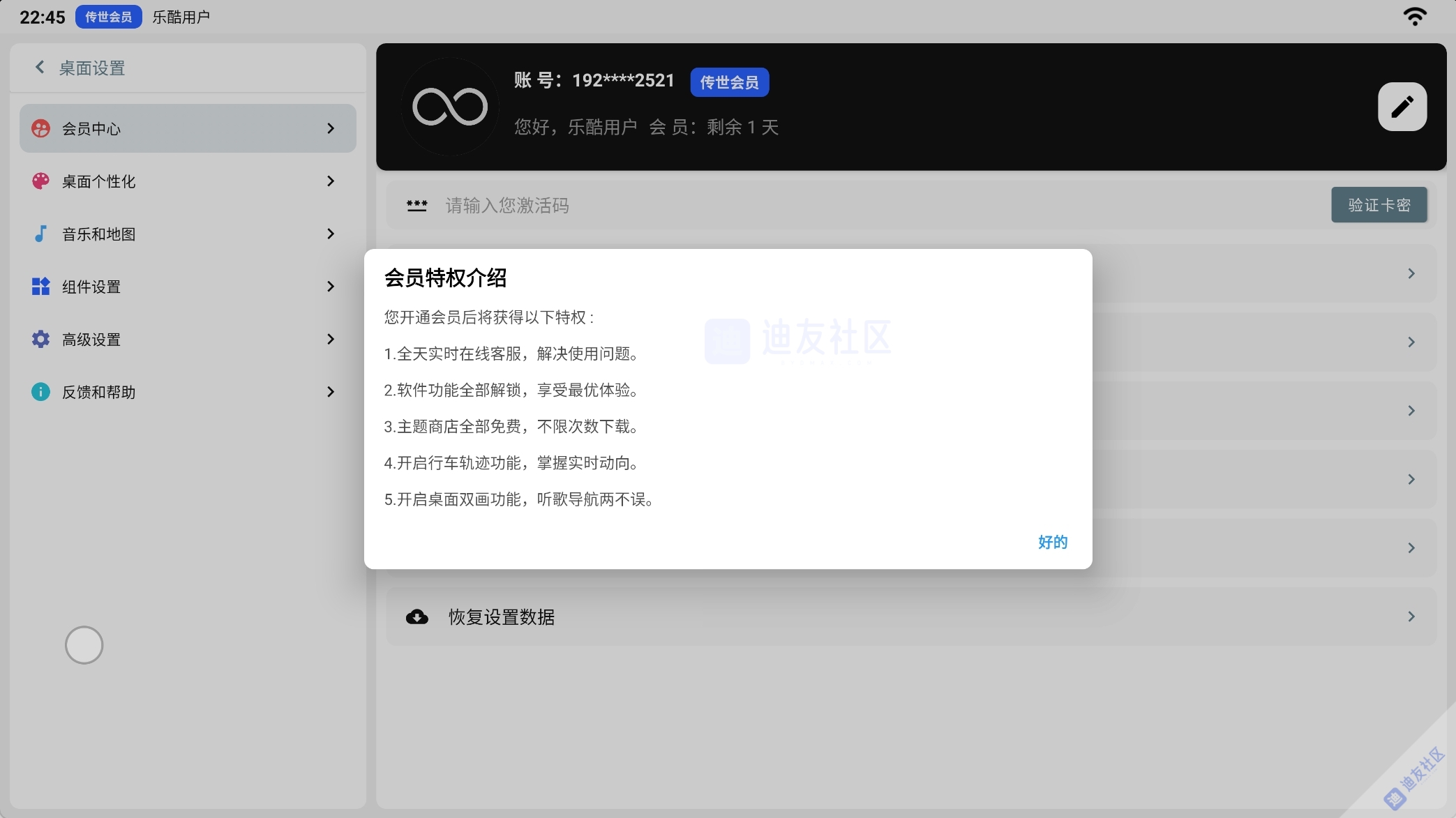Click the privilege line about 主题商店全部免费
This screenshot has height=818, width=1456.
click(x=513, y=426)
